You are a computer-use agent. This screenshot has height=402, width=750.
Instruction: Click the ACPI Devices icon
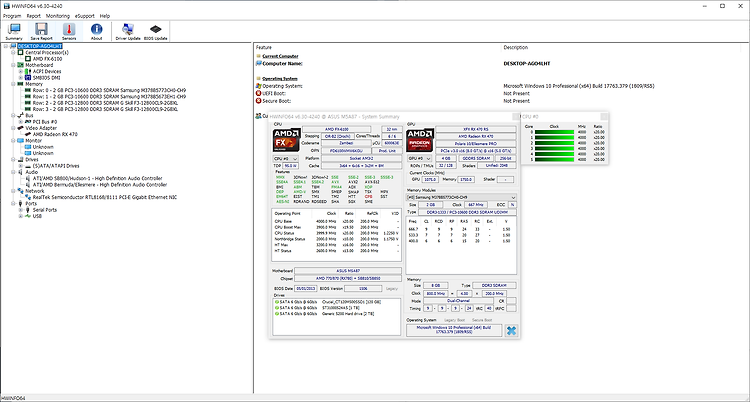(28, 71)
